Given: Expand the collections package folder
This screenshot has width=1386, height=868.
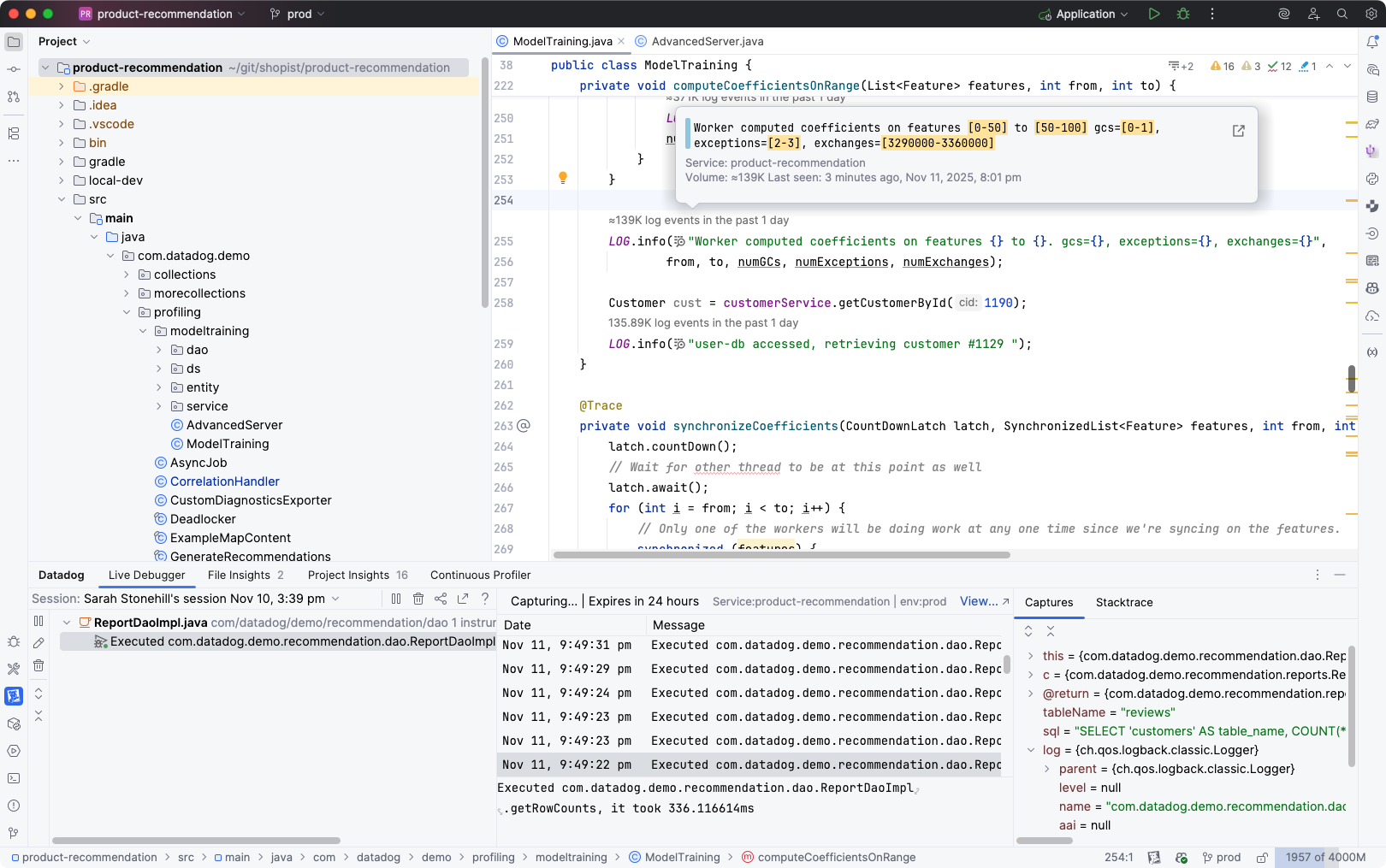Looking at the screenshot, I should tap(127, 275).
